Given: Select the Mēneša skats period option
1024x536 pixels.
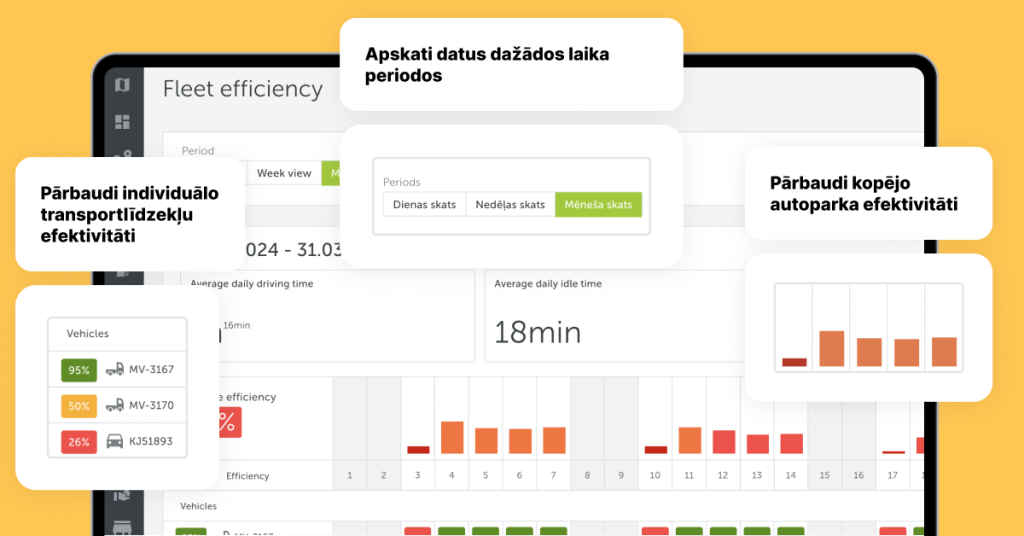Looking at the screenshot, I should [x=599, y=205].
